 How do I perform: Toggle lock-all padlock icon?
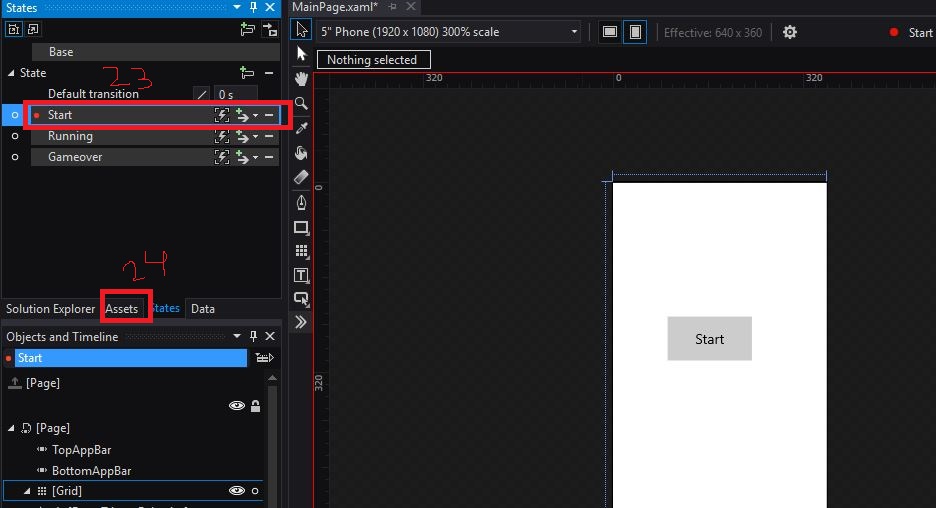coord(255,406)
